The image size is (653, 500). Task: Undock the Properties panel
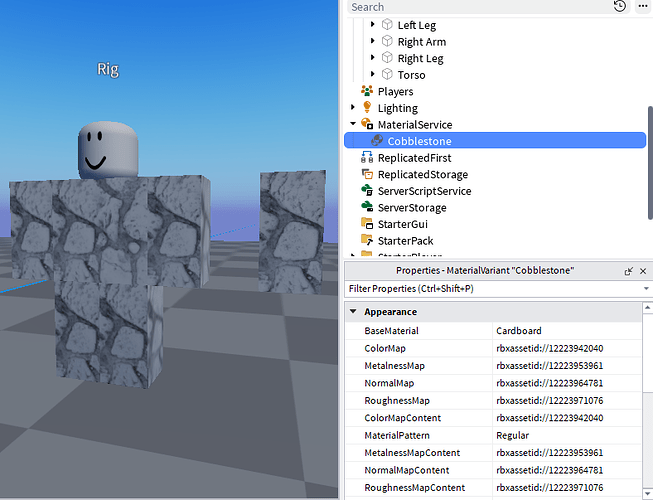pos(628,271)
